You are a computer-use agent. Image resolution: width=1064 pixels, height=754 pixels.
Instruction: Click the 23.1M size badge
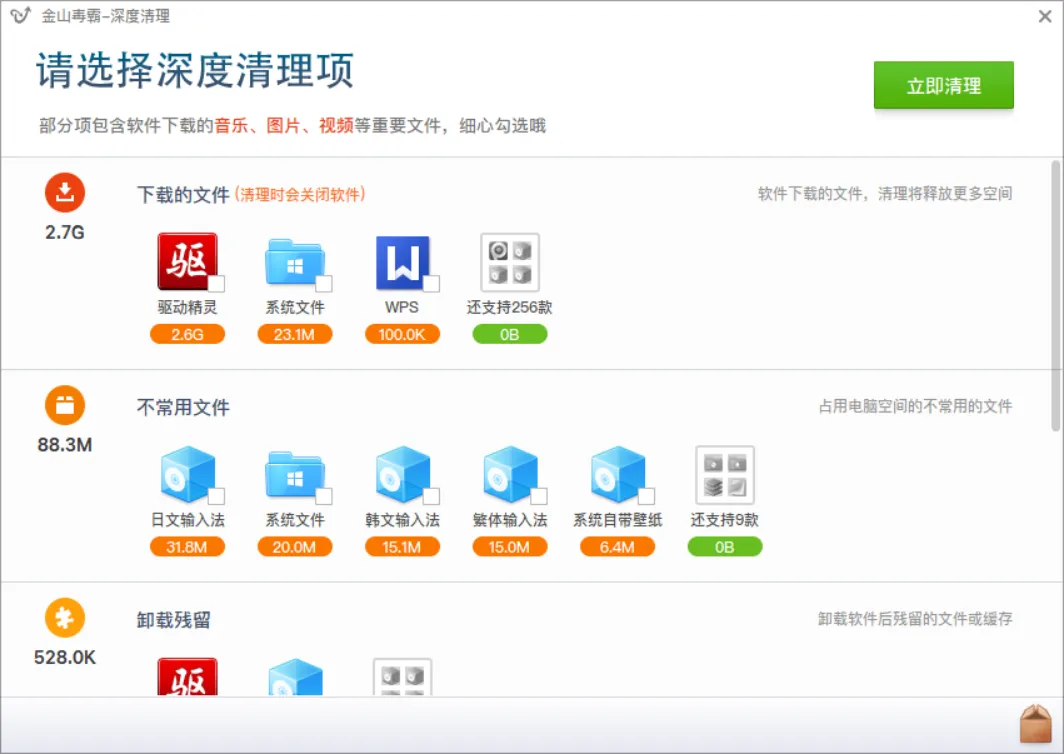click(294, 334)
